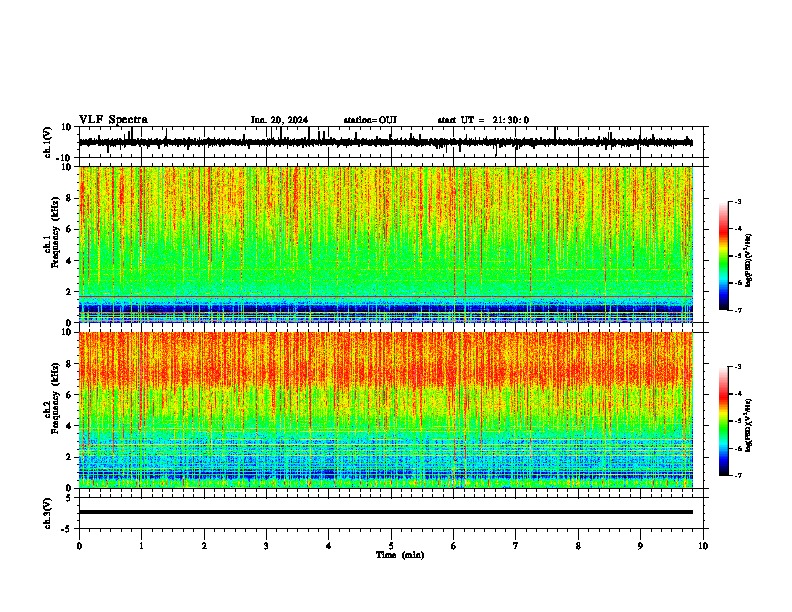Click time axis tick label "1"

tap(141, 546)
